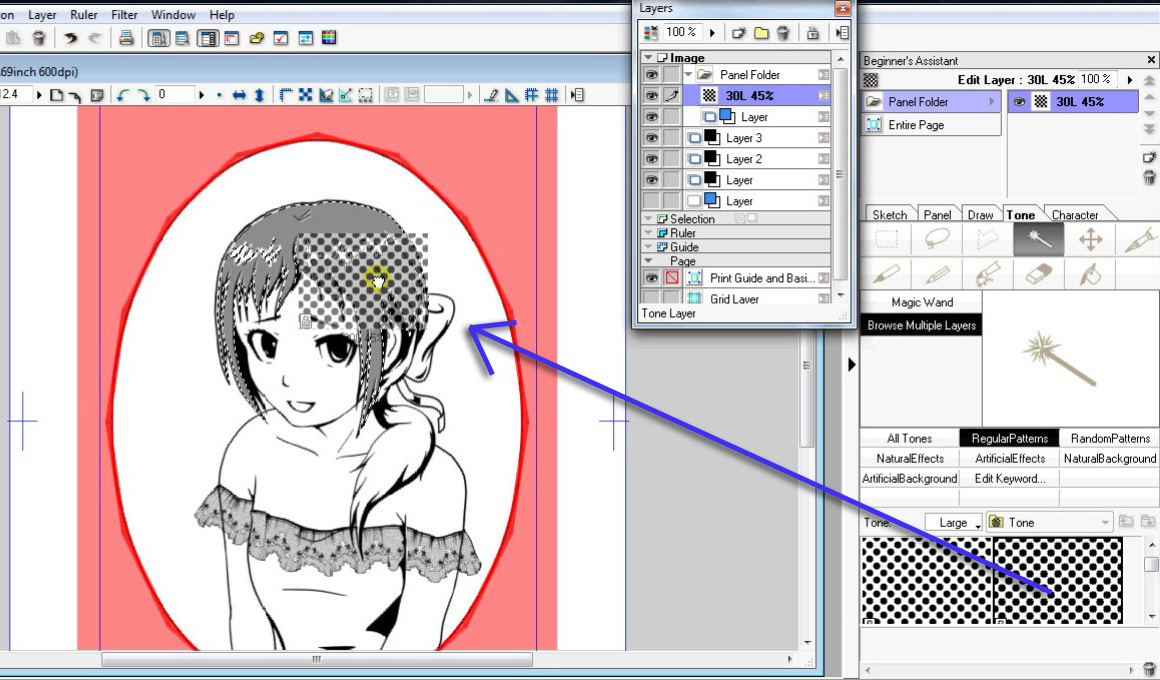Select the left dot tone pattern thumbnail

click(x=926, y=581)
